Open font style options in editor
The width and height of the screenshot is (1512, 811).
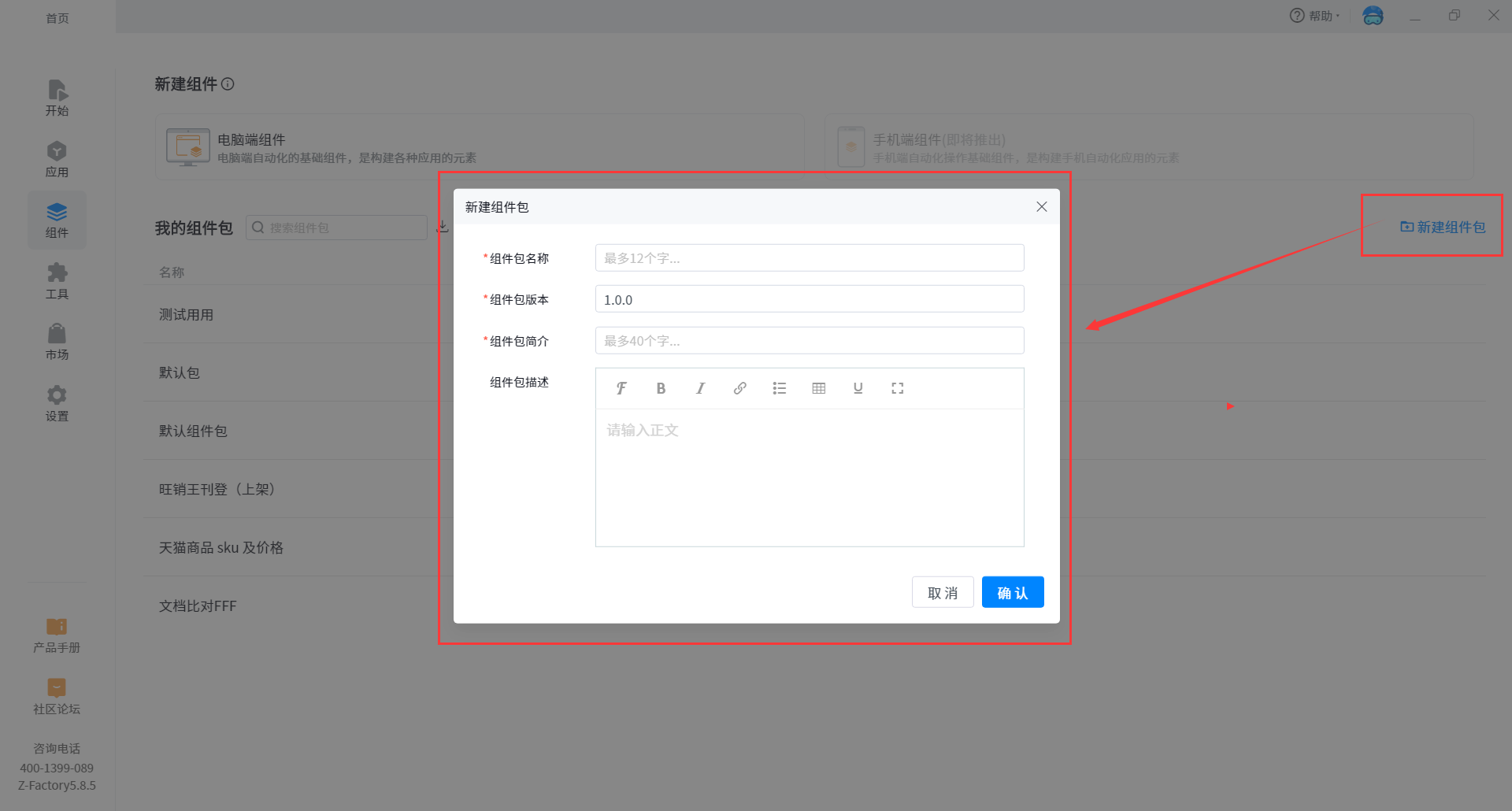pos(621,388)
